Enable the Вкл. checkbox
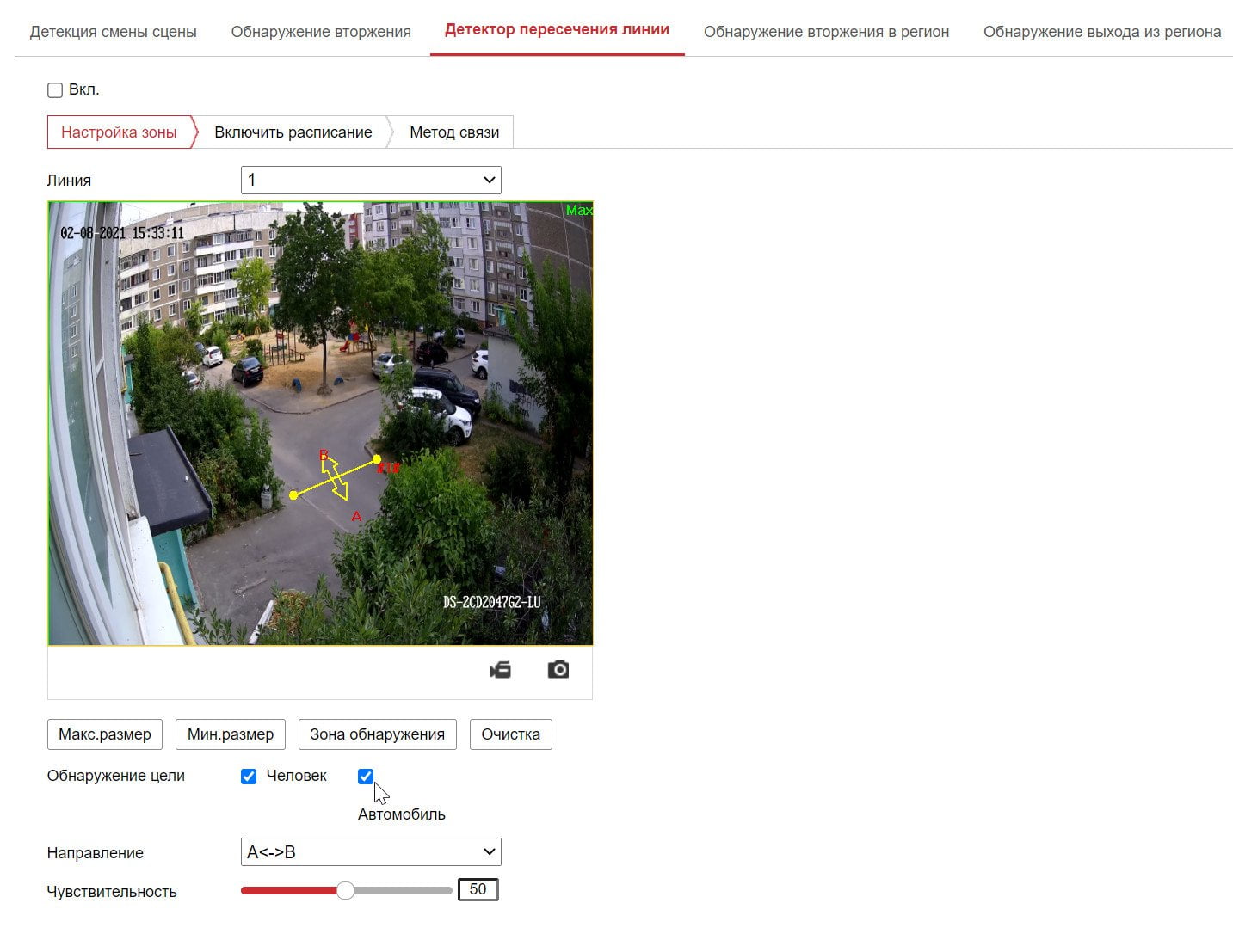The width and height of the screenshot is (1233, 952). 55,89
